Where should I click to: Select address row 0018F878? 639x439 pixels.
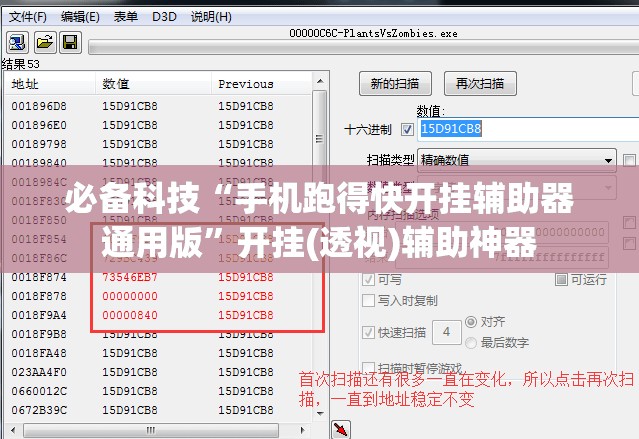(158, 296)
